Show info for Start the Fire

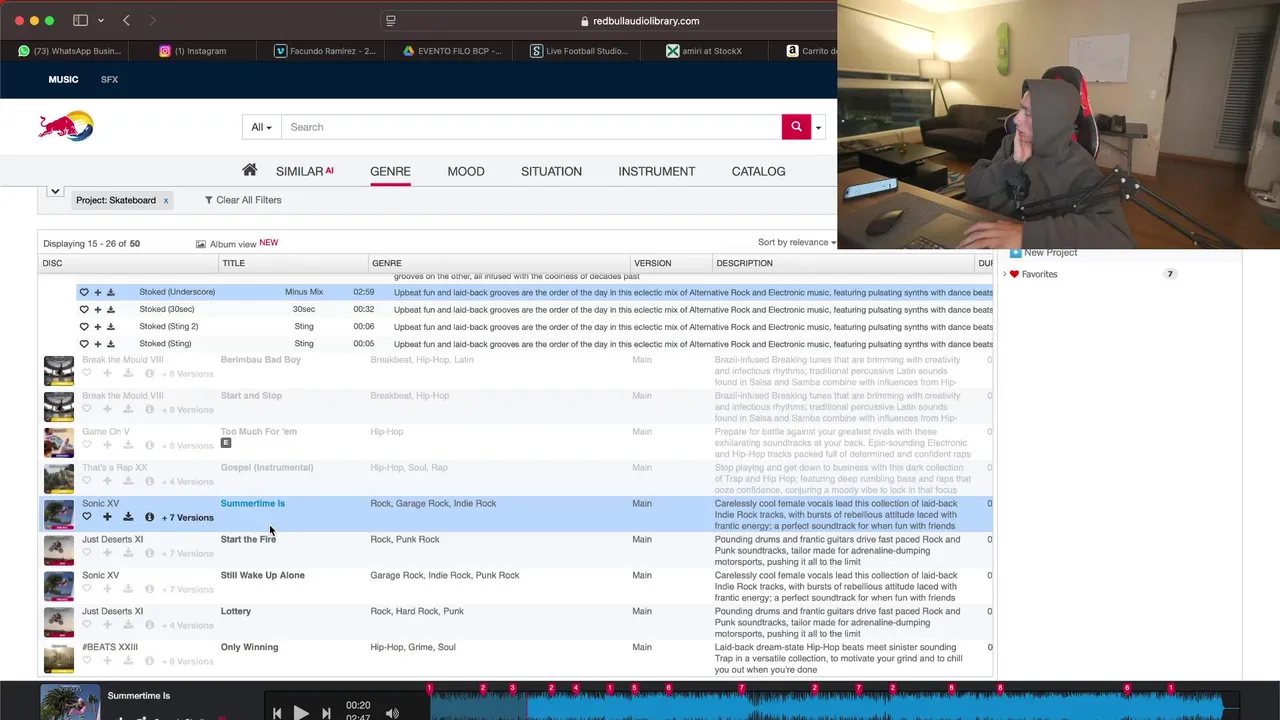pos(149,553)
